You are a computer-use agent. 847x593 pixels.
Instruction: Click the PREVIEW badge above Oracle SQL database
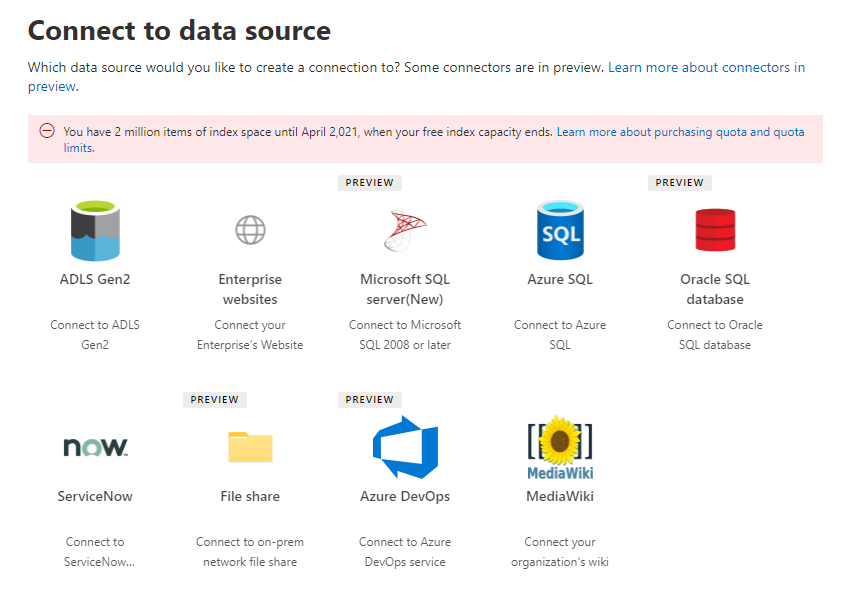point(679,182)
